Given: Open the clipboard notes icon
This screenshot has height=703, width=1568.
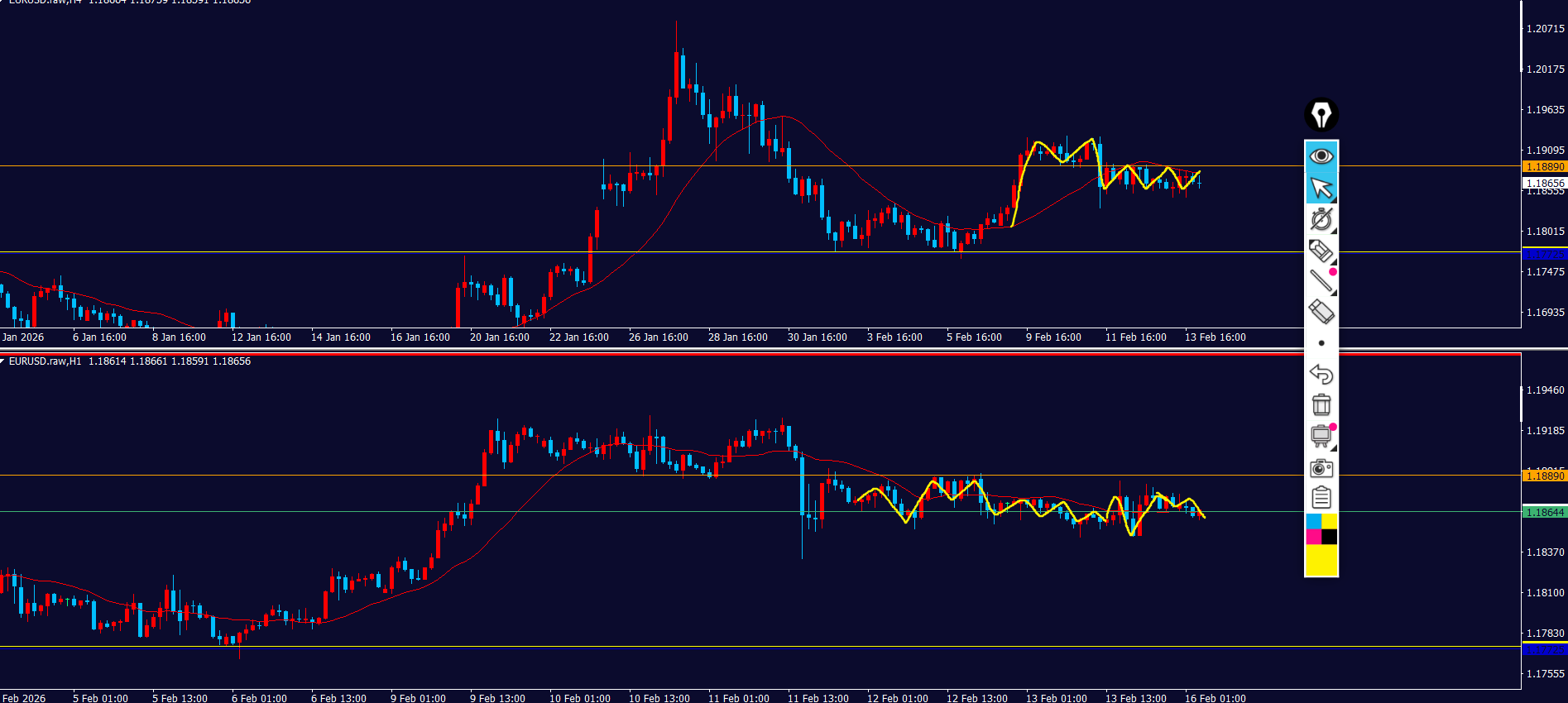Looking at the screenshot, I should pos(1321,497).
